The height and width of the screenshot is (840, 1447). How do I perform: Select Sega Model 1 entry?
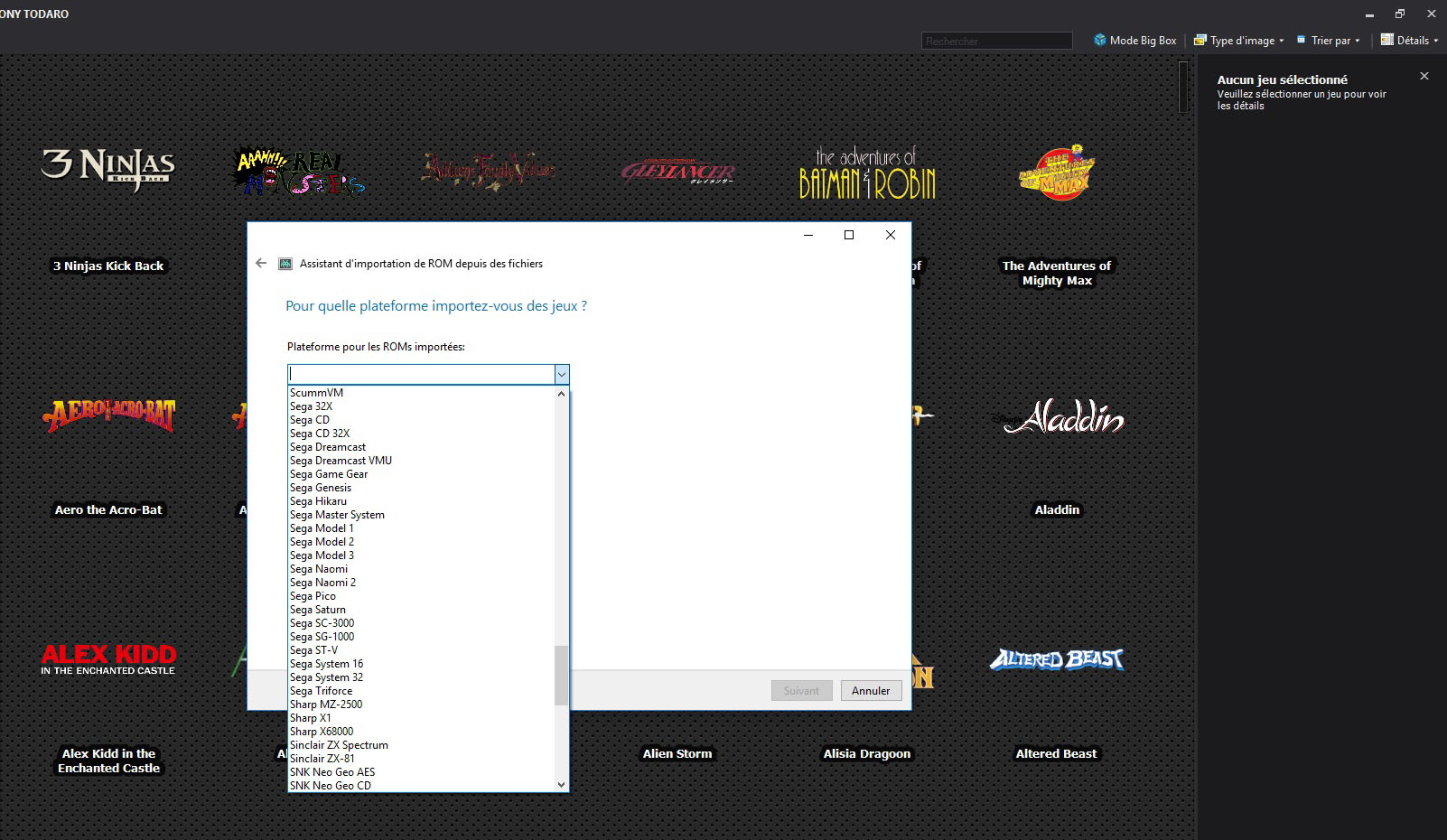(421, 528)
